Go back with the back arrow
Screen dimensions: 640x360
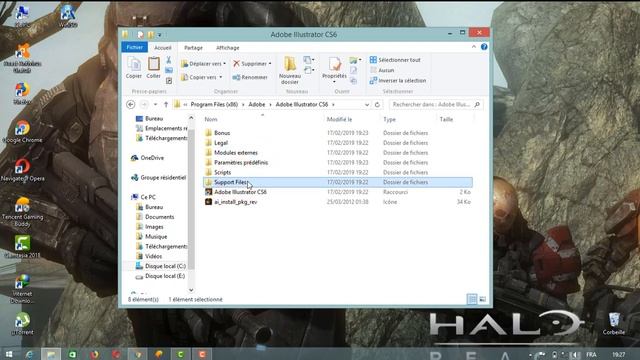click(x=131, y=104)
